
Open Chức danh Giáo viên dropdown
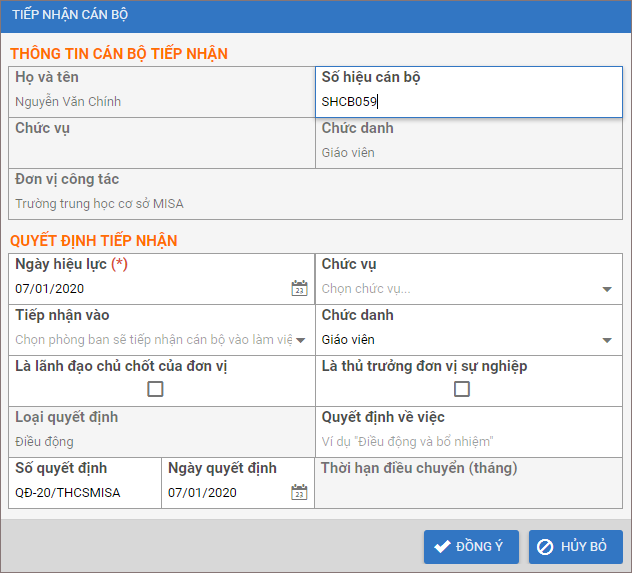click(607, 340)
